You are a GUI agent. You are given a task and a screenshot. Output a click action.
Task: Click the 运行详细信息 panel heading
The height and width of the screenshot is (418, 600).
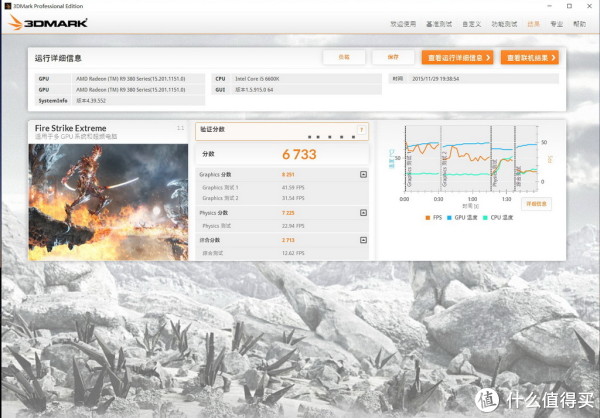(x=58, y=58)
